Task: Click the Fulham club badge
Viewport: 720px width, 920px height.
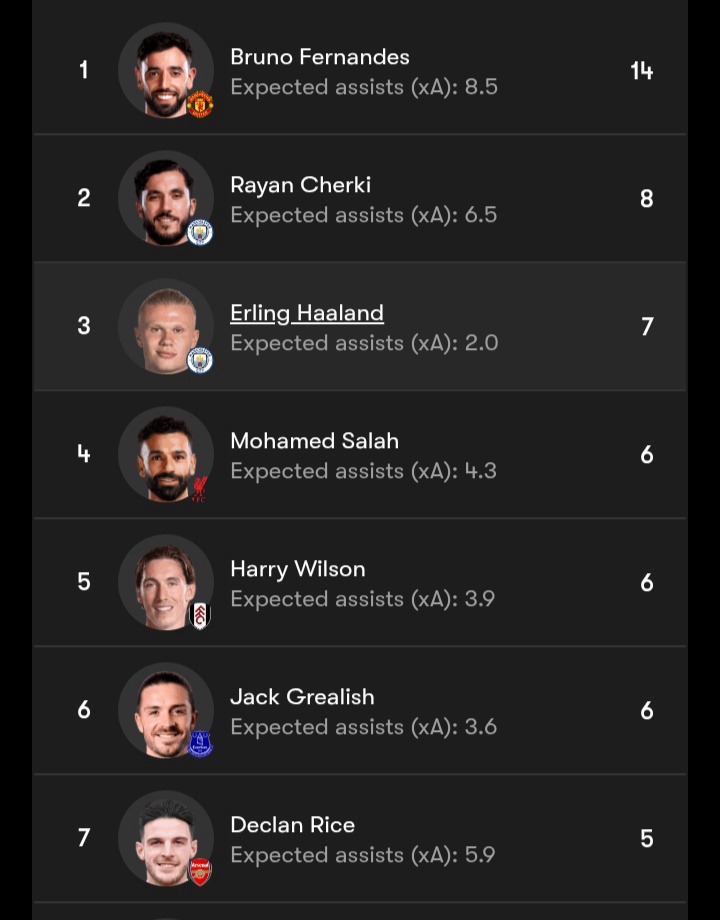Action: point(200,615)
